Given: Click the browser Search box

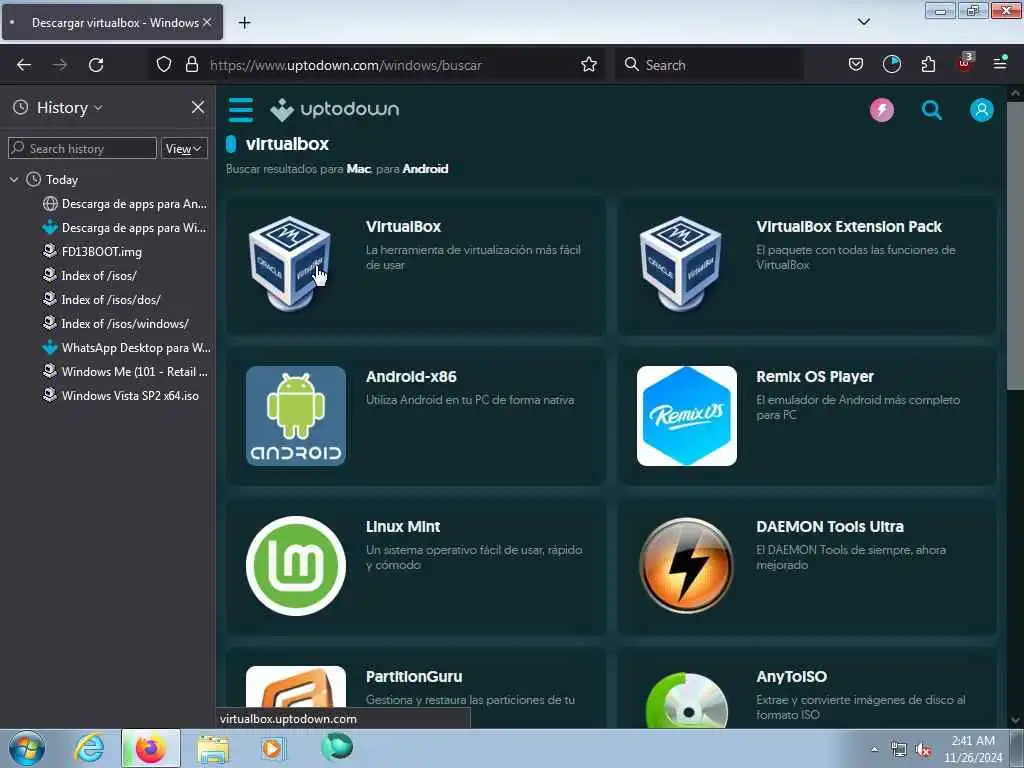Looking at the screenshot, I should tap(709, 65).
